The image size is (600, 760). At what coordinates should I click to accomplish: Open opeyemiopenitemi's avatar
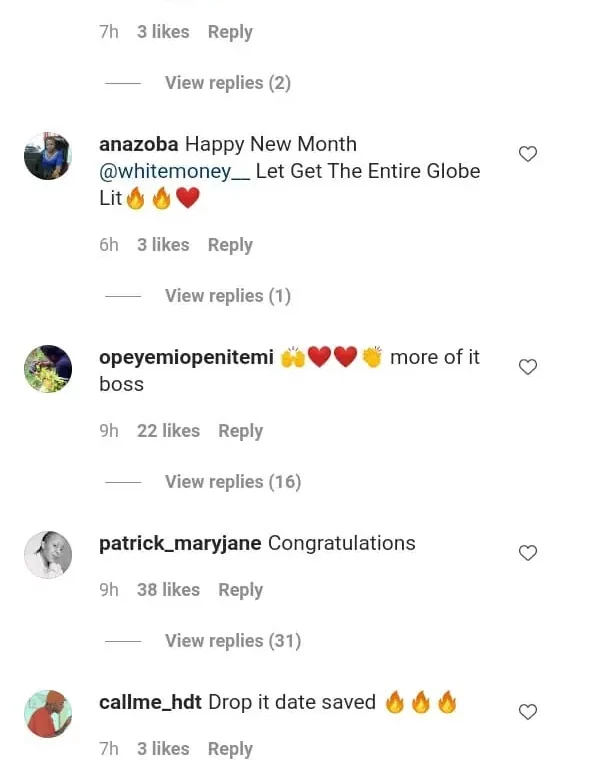48,369
